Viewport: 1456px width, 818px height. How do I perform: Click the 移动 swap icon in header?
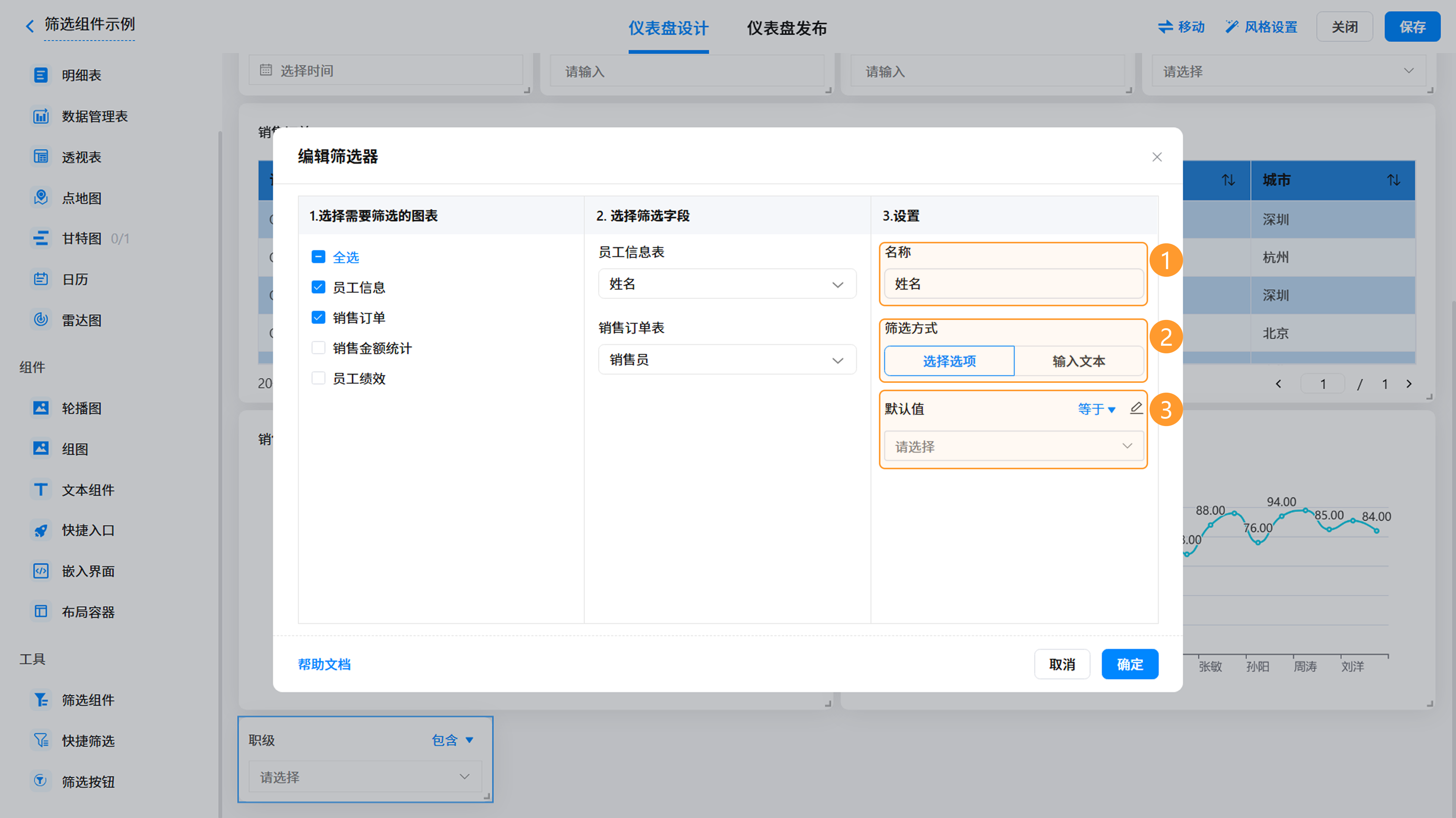(x=1165, y=27)
